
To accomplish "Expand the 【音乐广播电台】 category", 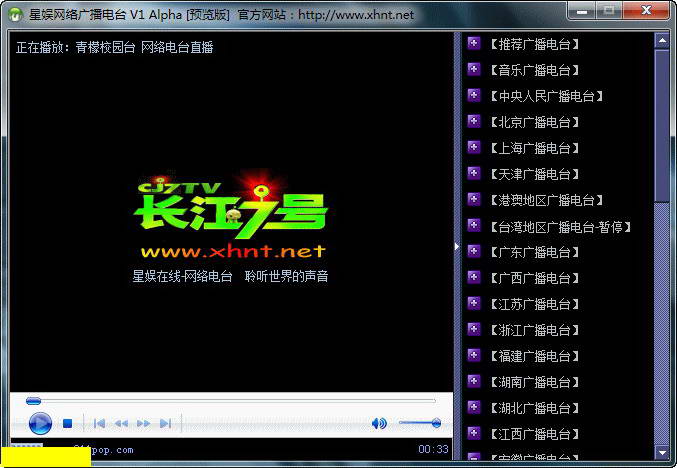I will [x=474, y=69].
